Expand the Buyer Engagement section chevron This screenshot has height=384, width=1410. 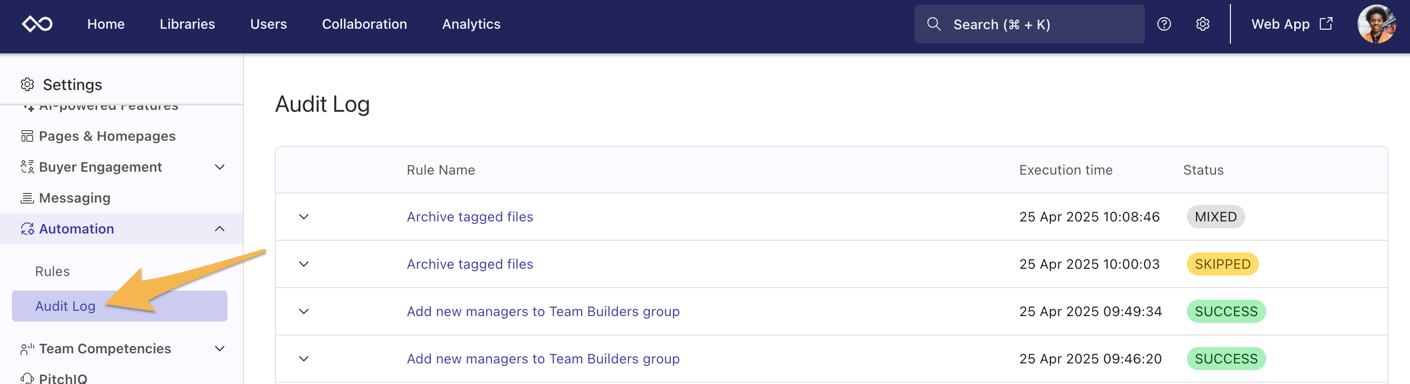click(220, 167)
